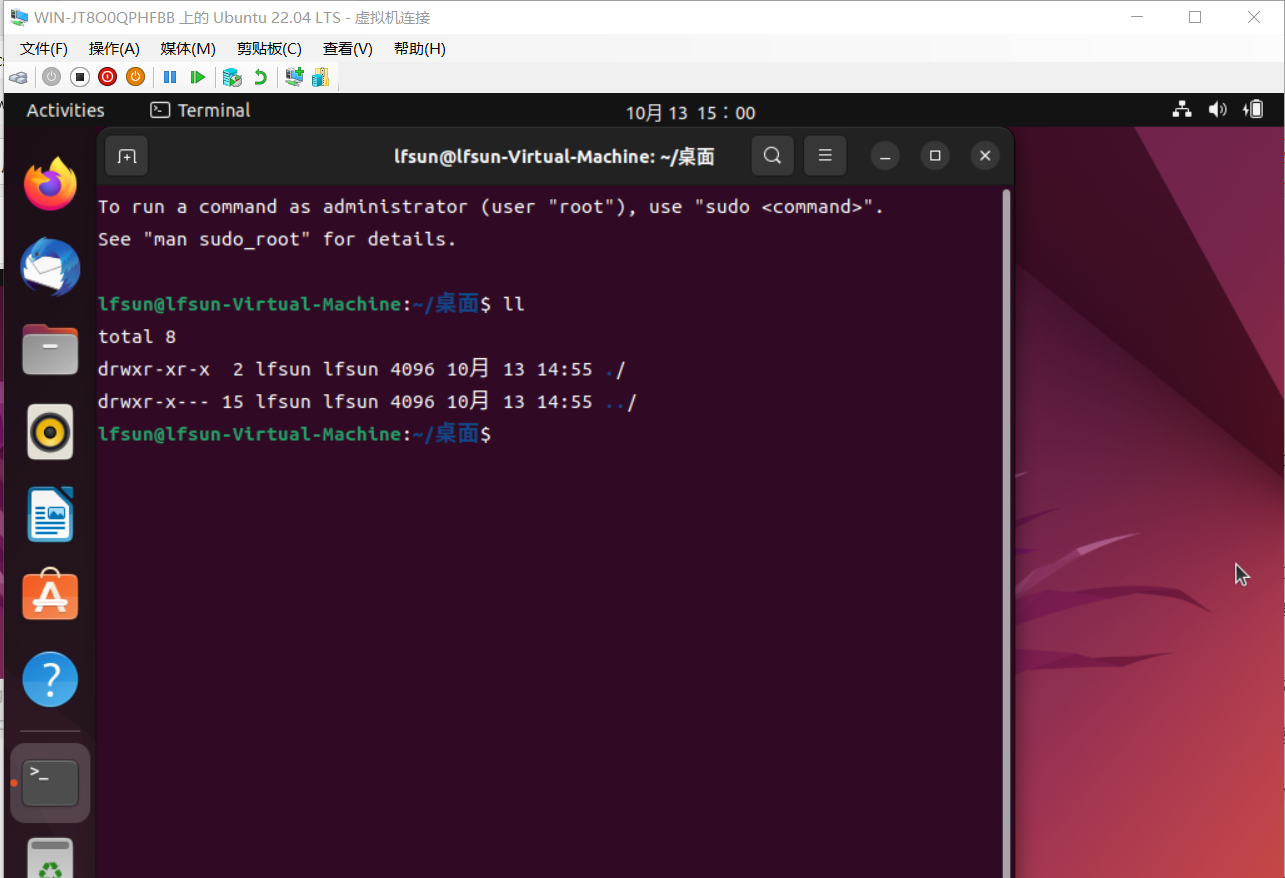1285x878 pixels.
Task: Open the 操作(A) menu
Action: click(114, 48)
